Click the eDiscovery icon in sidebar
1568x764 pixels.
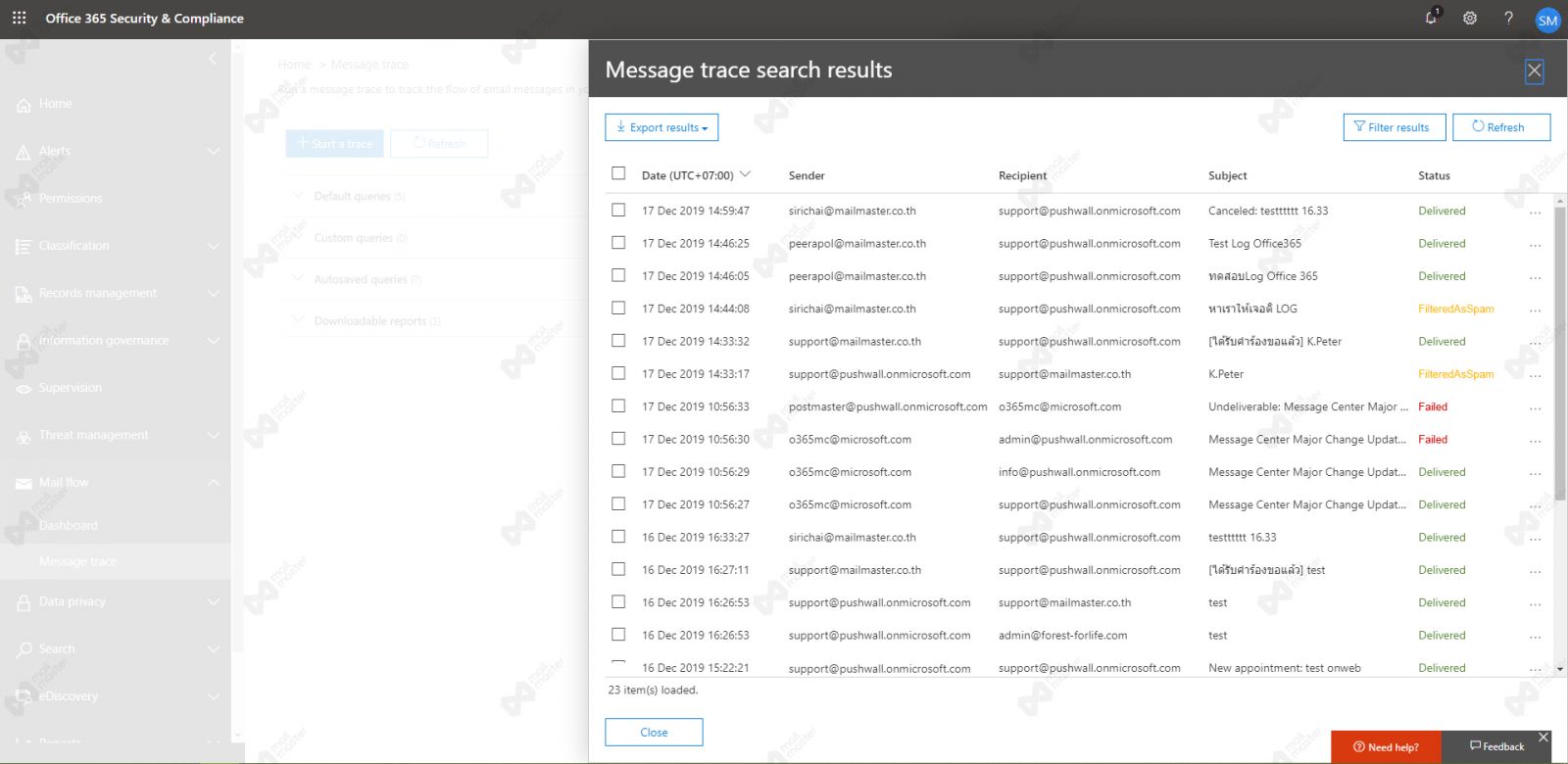24,696
